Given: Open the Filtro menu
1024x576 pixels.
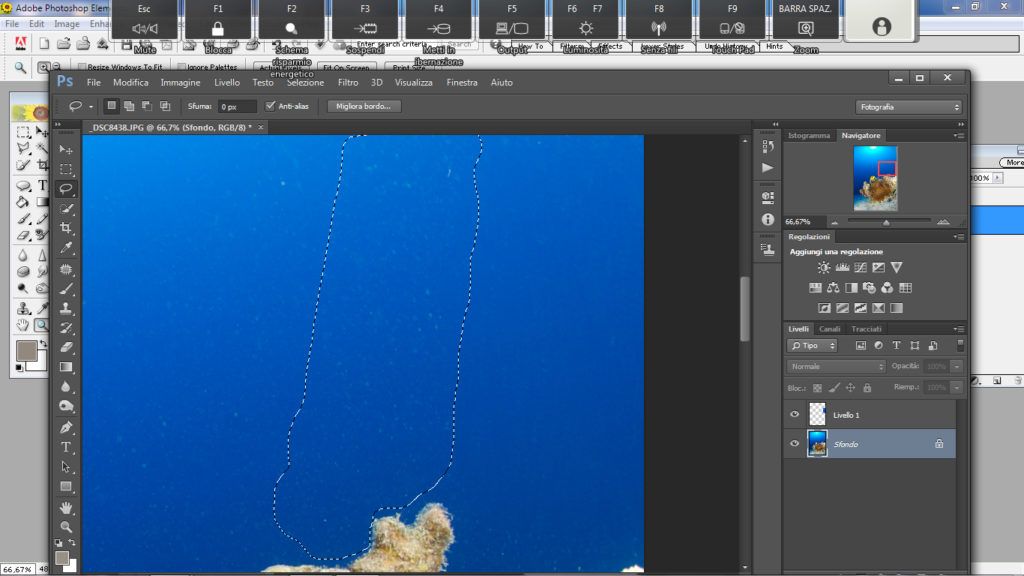Looking at the screenshot, I should 347,82.
